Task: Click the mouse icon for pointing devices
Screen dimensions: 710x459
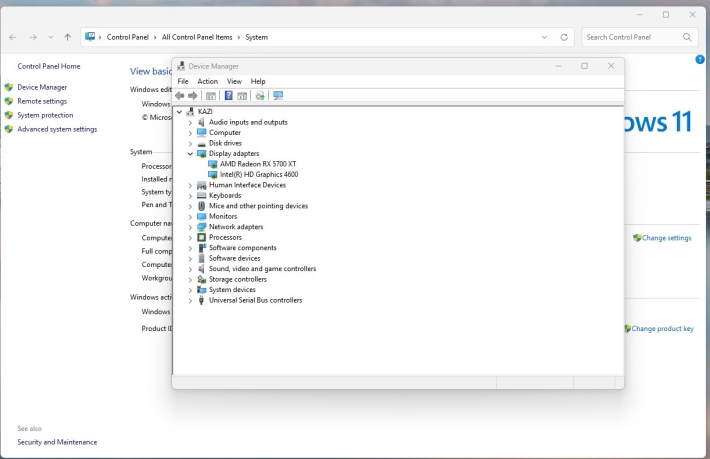Action: 201,206
